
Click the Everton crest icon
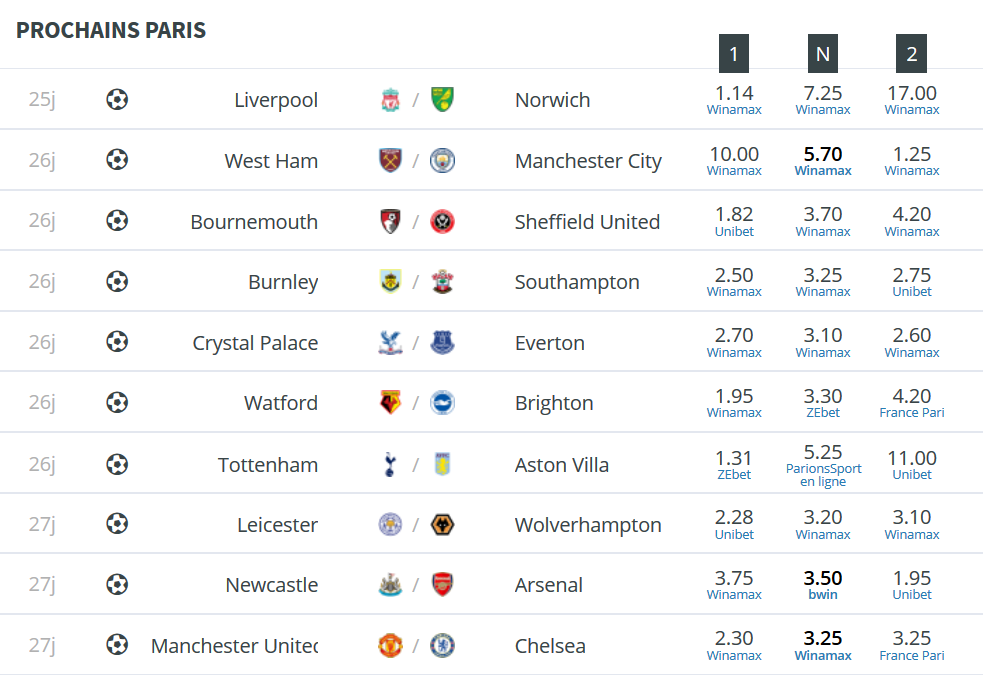[x=442, y=342]
